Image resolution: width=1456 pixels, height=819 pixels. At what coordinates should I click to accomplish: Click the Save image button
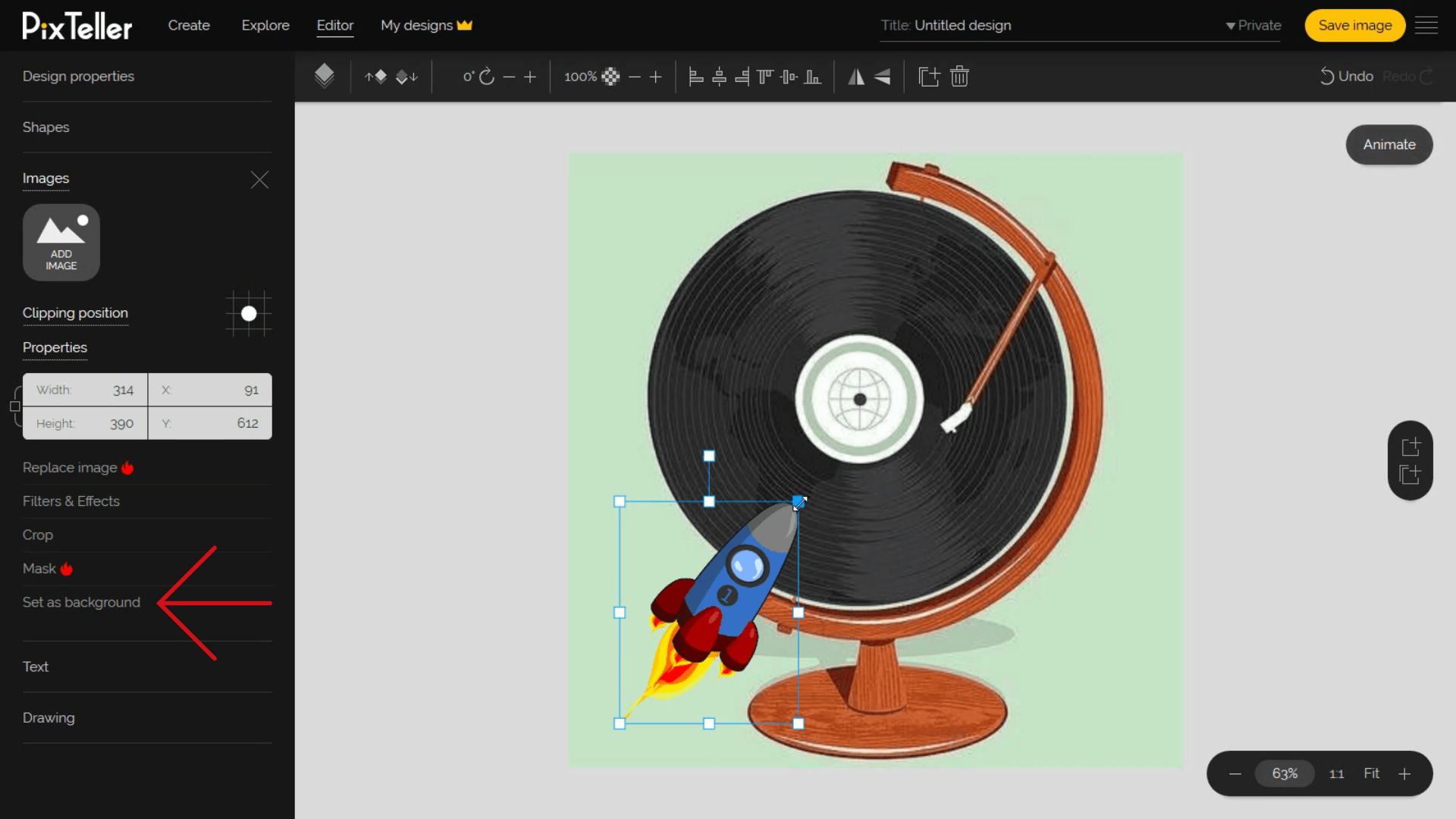[x=1355, y=25]
